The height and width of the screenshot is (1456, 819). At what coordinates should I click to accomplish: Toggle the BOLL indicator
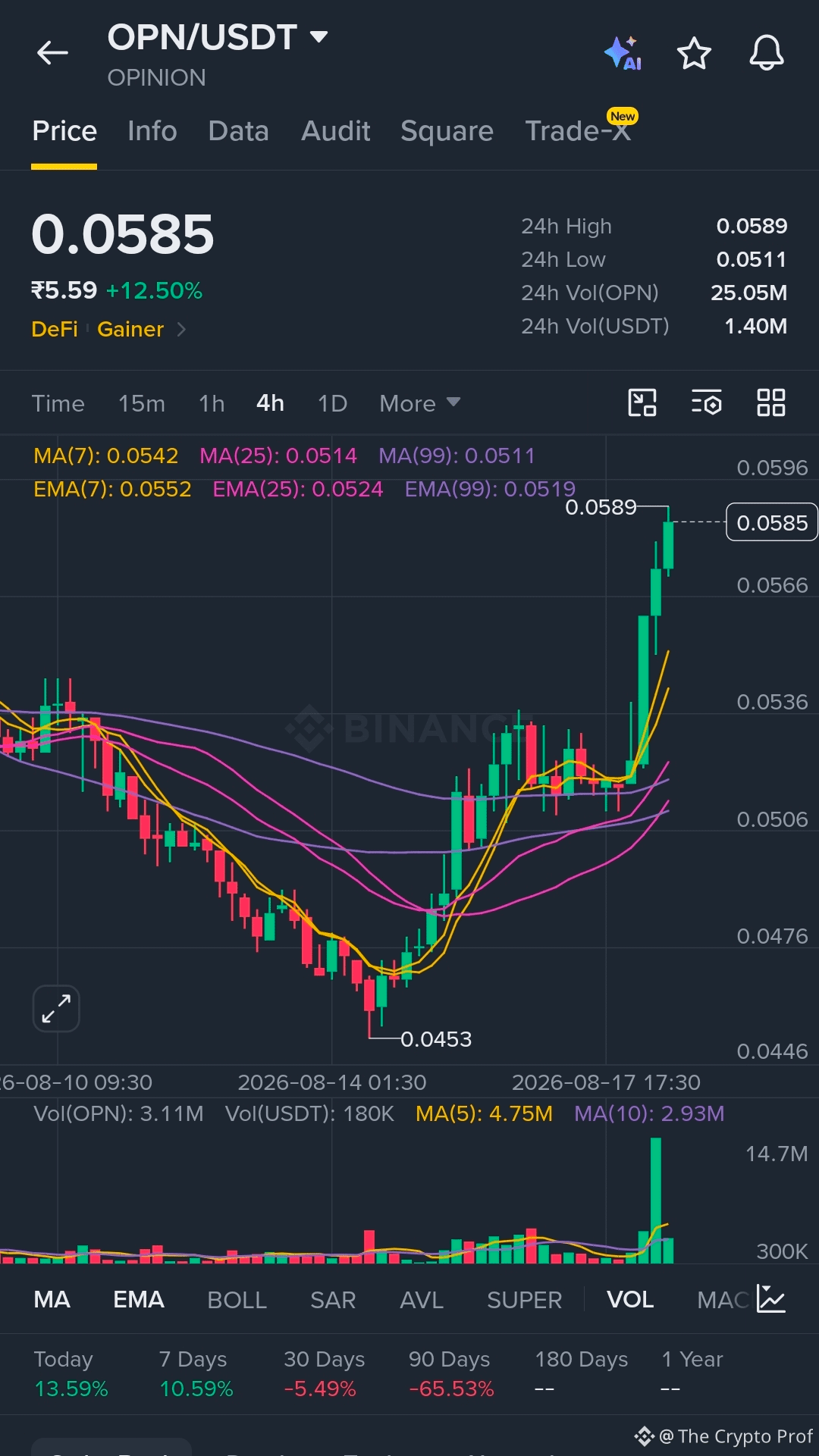[237, 1299]
